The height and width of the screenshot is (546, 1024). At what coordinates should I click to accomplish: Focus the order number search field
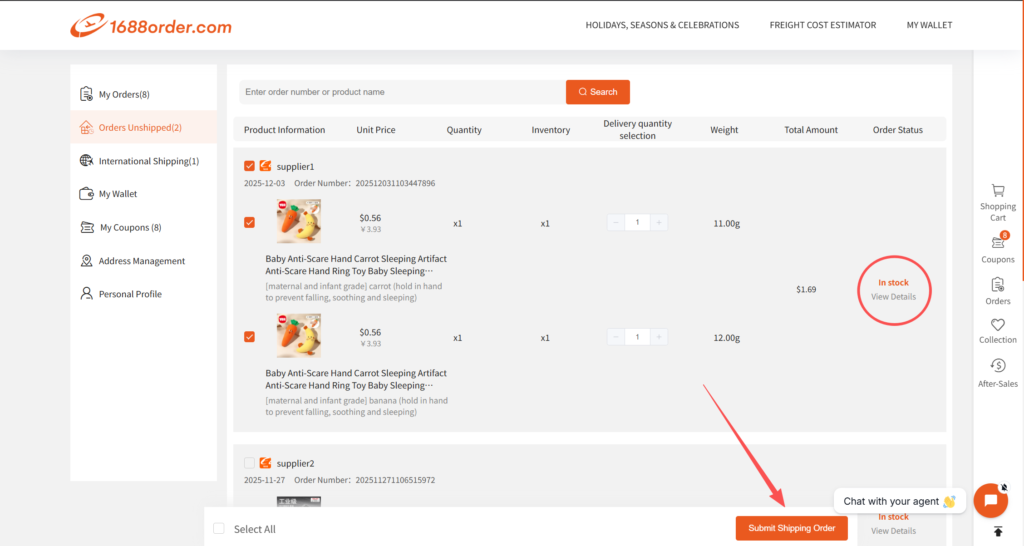tap(402, 92)
